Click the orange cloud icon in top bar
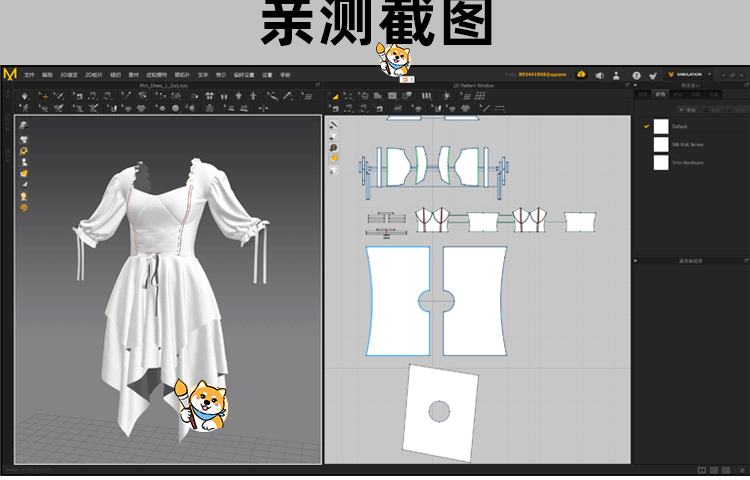The height and width of the screenshot is (480, 750). [x=581, y=75]
